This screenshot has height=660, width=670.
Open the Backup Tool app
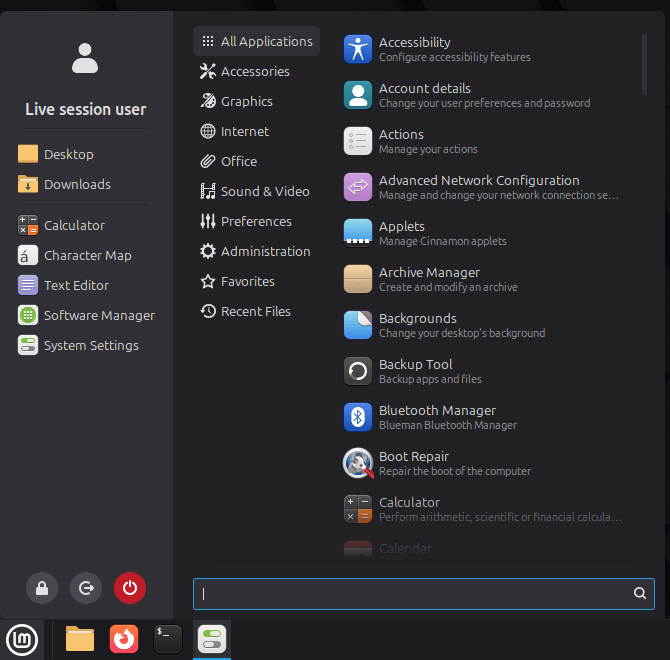pos(415,371)
